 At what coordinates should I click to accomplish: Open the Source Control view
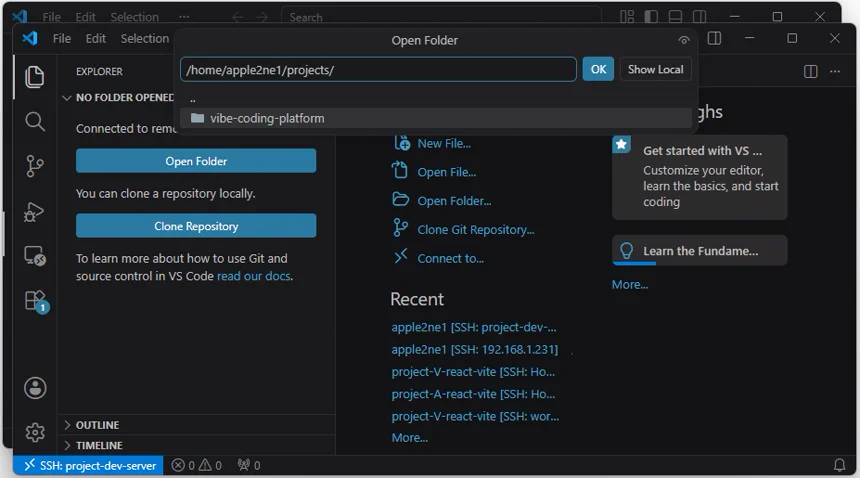click(x=35, y=166)
